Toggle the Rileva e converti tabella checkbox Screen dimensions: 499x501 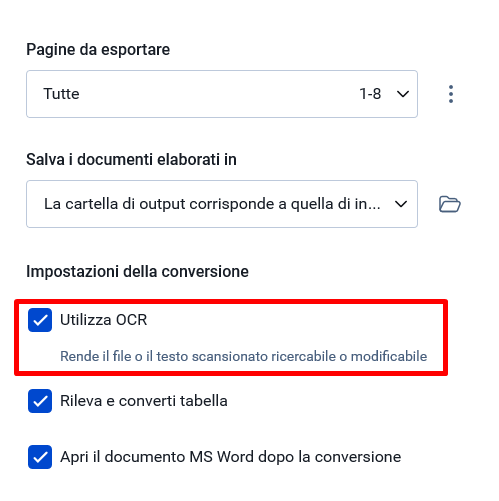(x=40, y=401)
